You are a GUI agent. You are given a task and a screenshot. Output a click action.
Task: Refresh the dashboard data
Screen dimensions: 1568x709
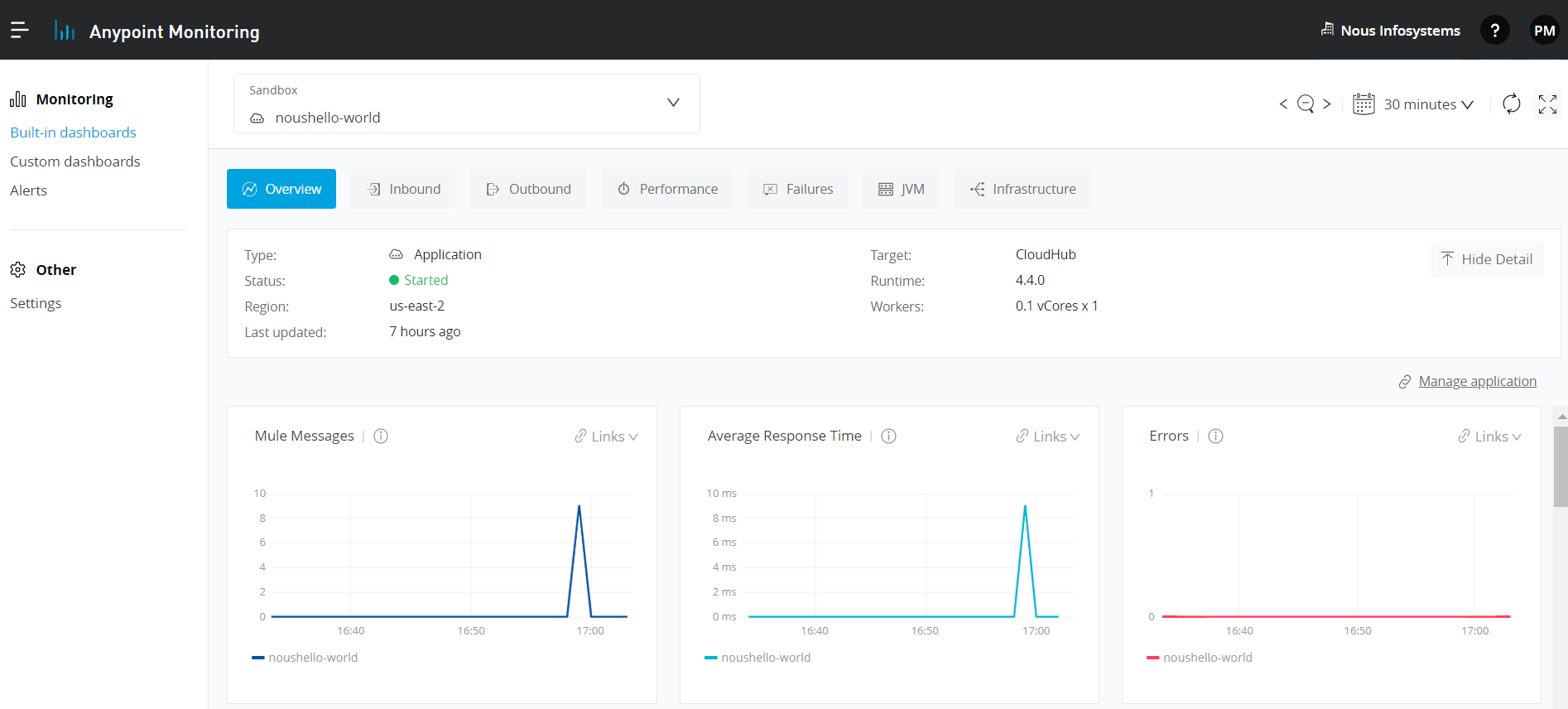tap(1512, 104)
